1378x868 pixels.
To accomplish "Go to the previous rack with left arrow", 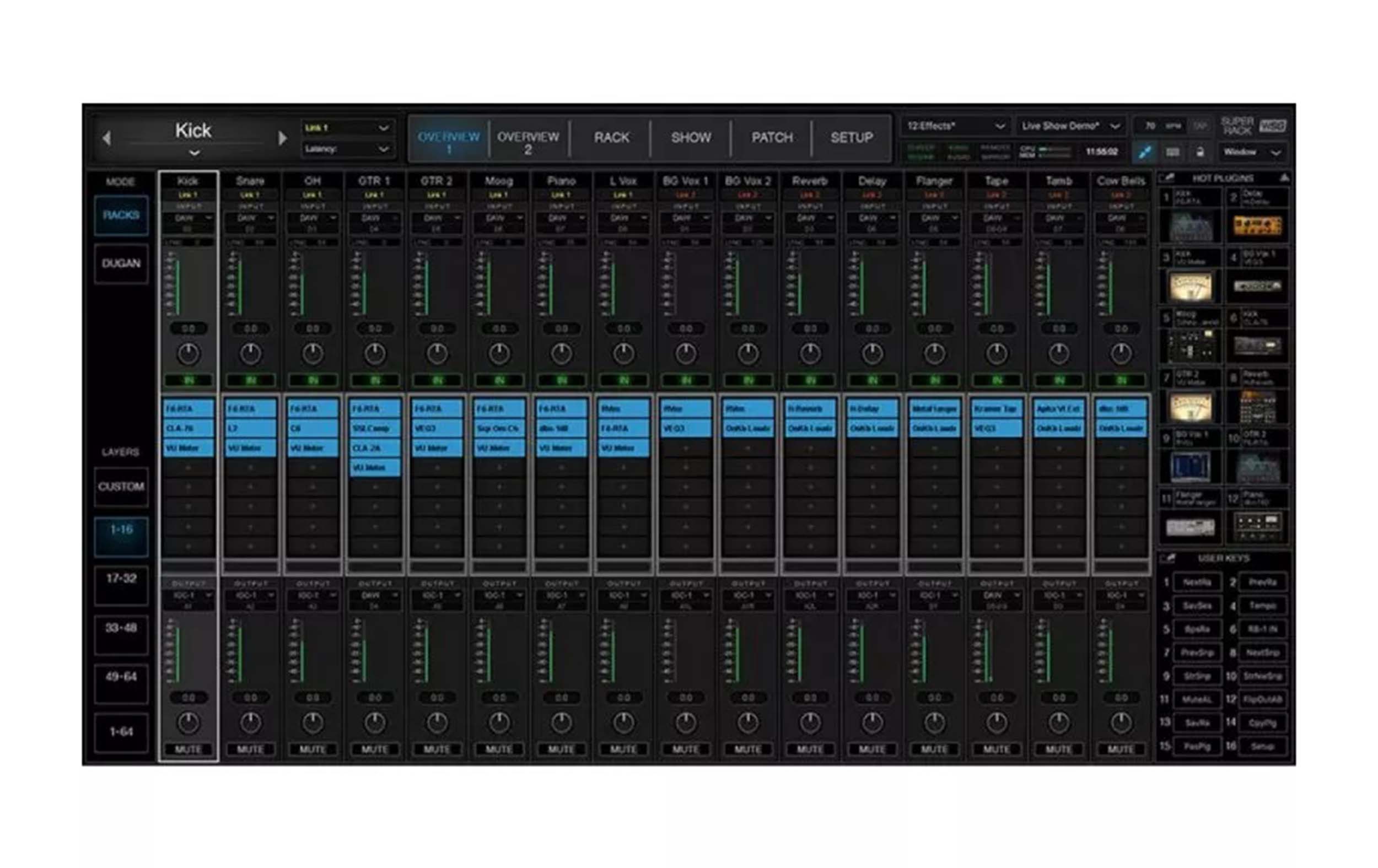I will 106,138.
